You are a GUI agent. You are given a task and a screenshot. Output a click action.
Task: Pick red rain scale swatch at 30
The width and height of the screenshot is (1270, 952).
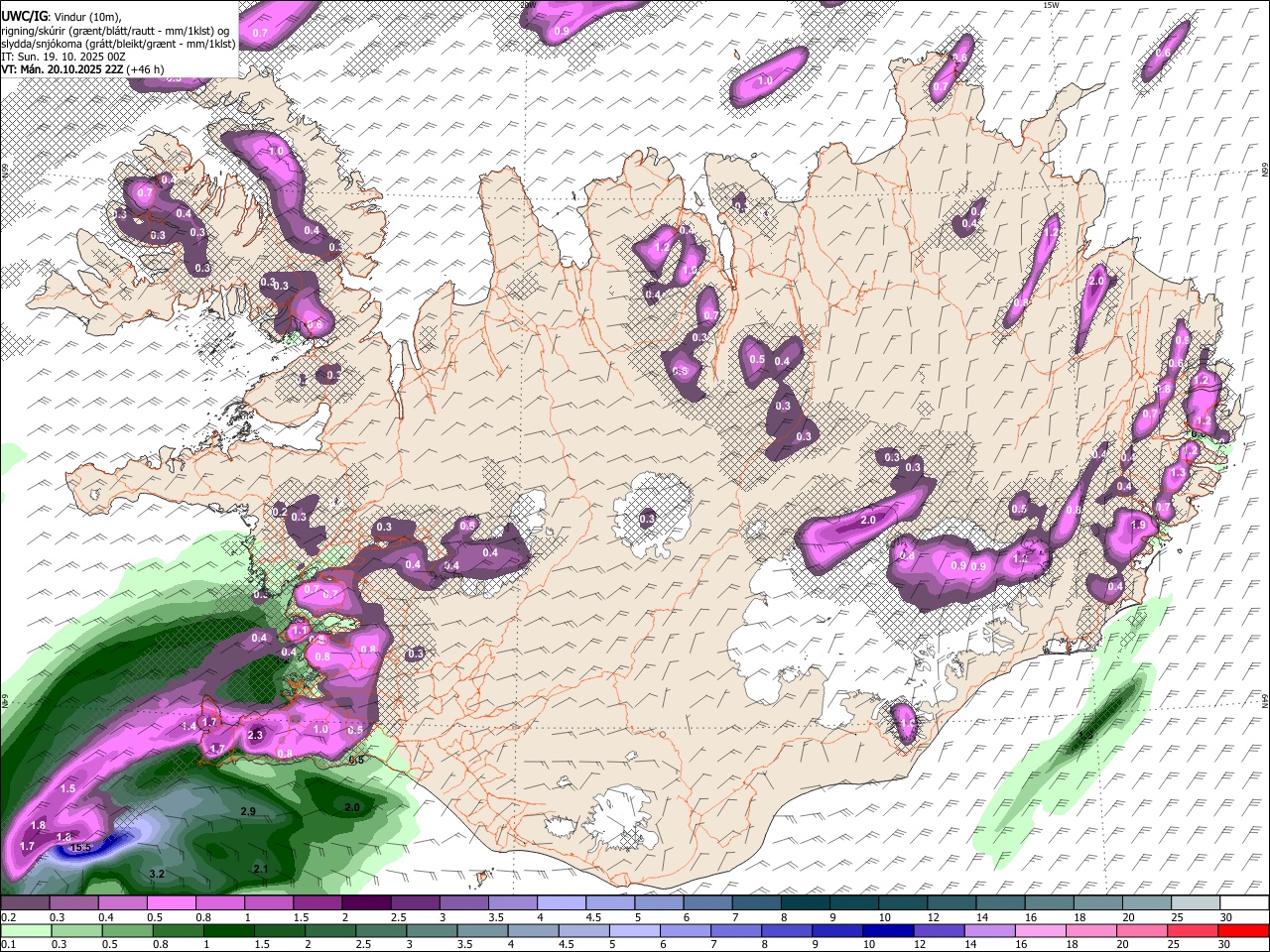pyautogui.click(x=1242, y=930)
